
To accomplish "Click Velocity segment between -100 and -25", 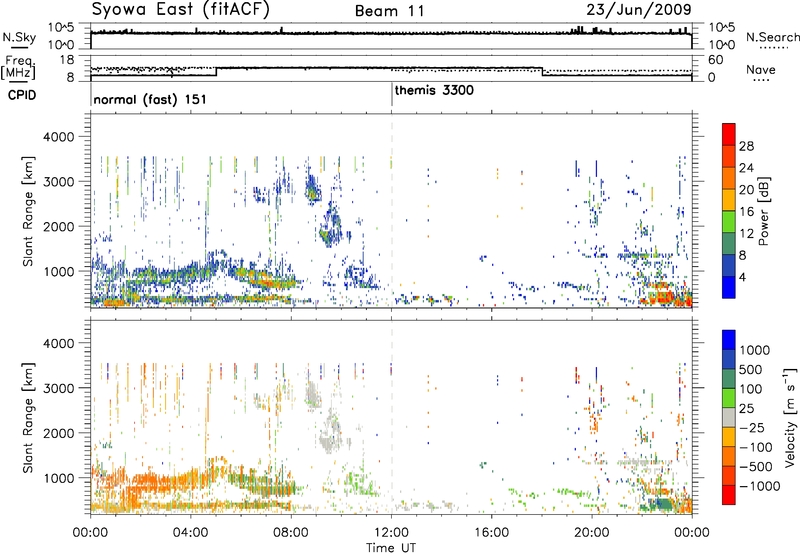I will [729, 437].
